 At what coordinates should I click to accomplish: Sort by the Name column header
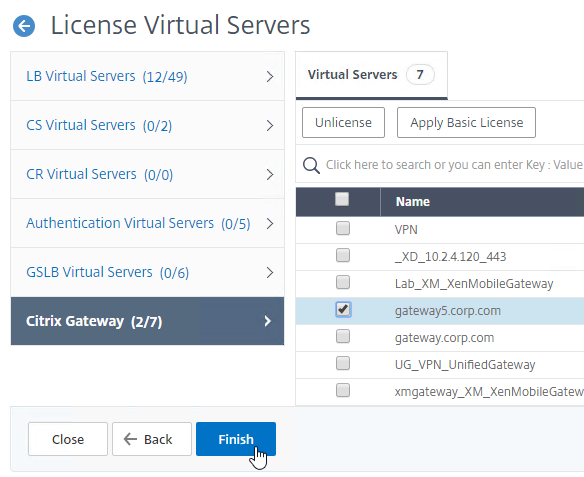click(x=413, y=202)
